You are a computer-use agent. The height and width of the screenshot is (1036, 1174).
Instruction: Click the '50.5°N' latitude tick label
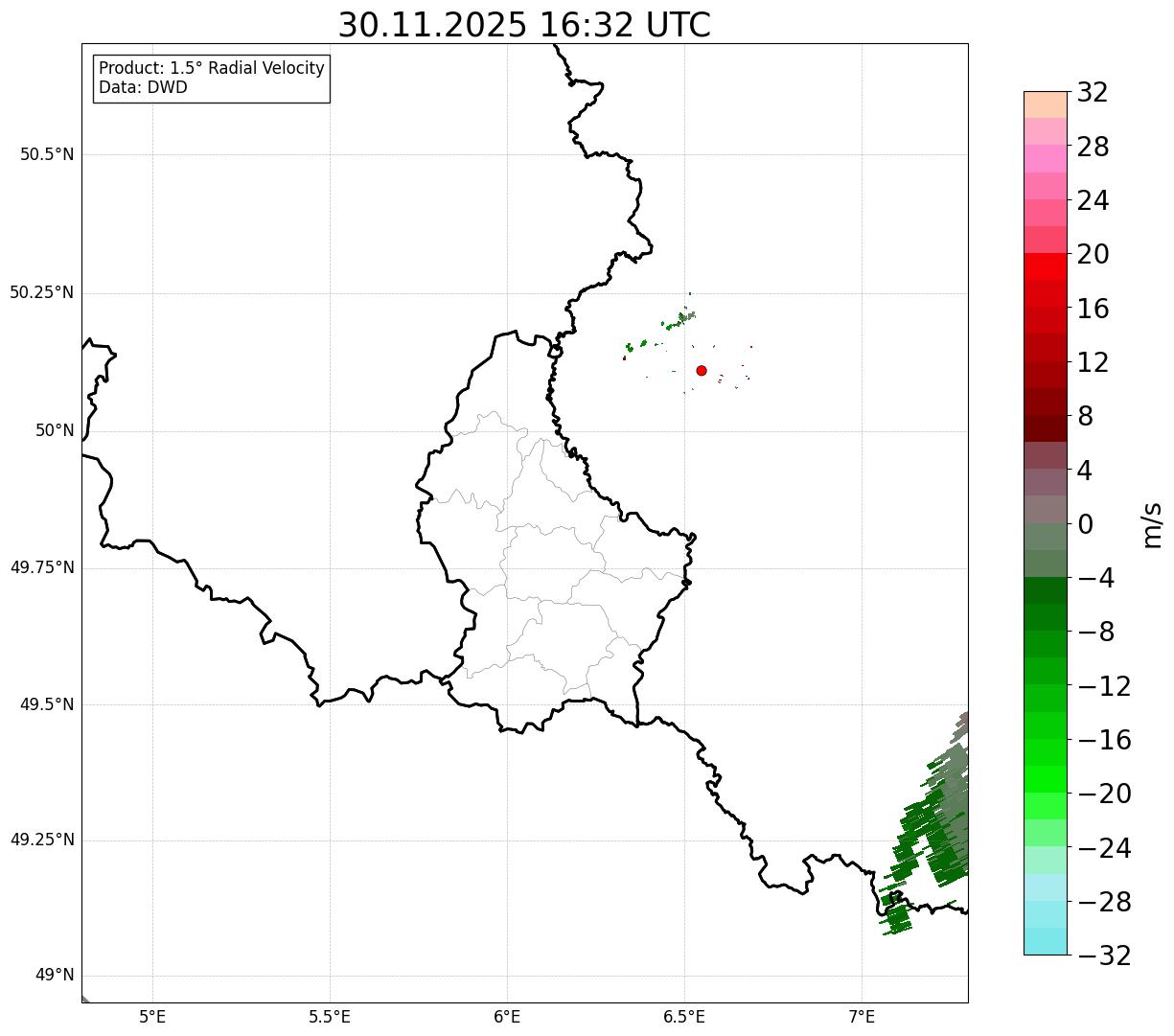[47, 154]
